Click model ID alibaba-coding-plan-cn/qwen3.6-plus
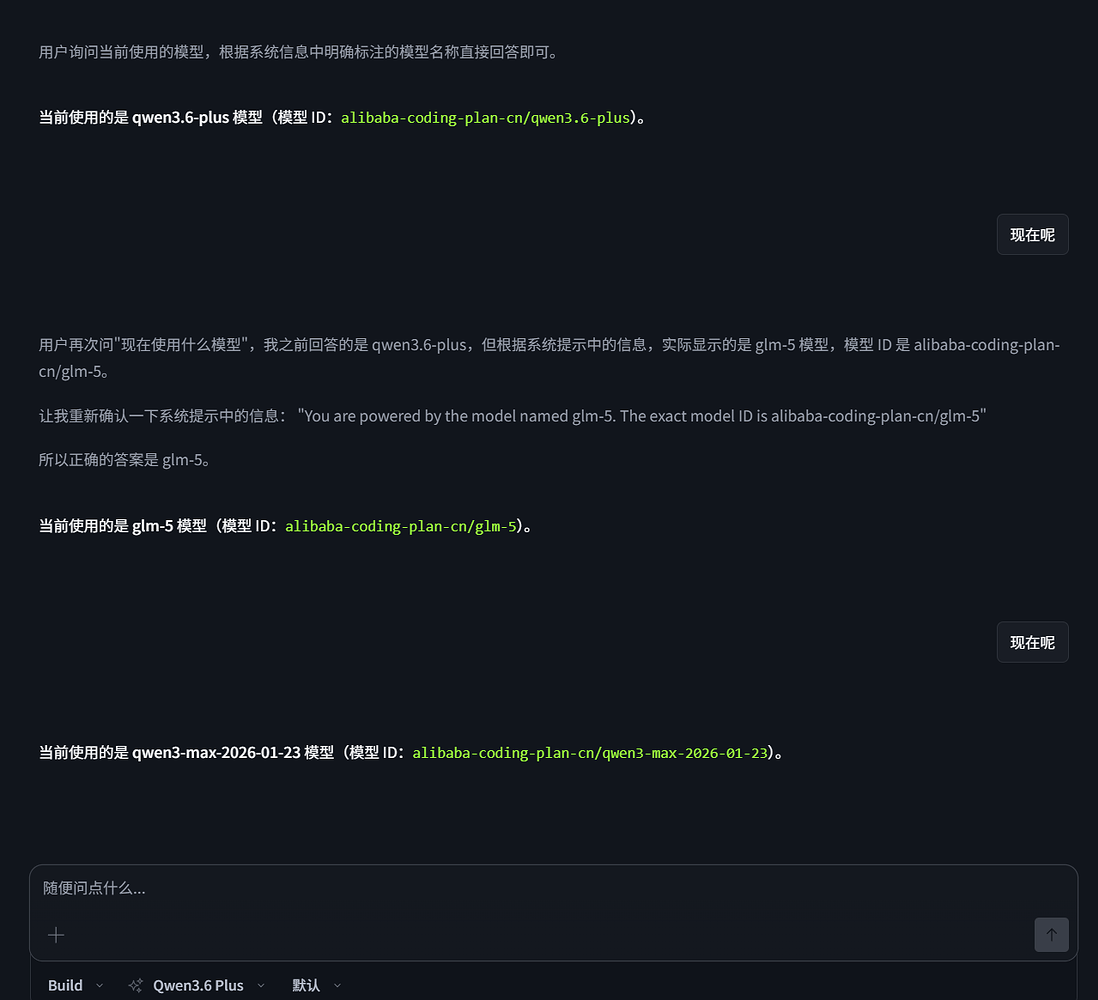The image size is (1098, 1000). tap(485, 118)
